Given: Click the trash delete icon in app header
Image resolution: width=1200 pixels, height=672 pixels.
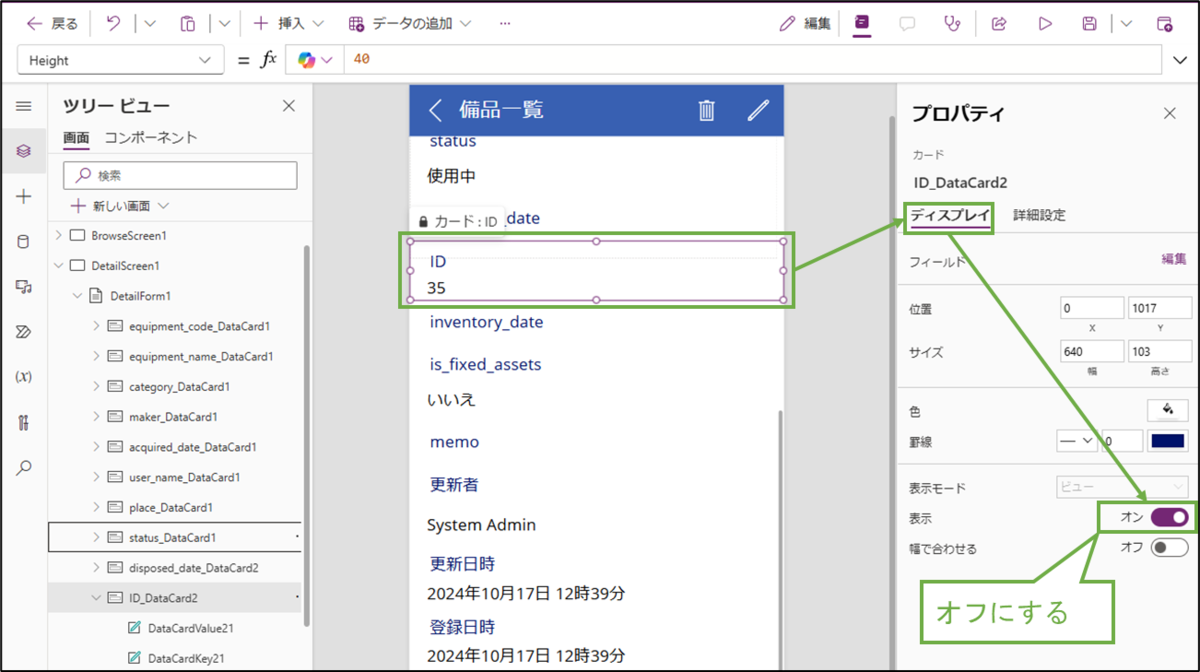Looking at the screenshot, I should (x=706, y=110).
